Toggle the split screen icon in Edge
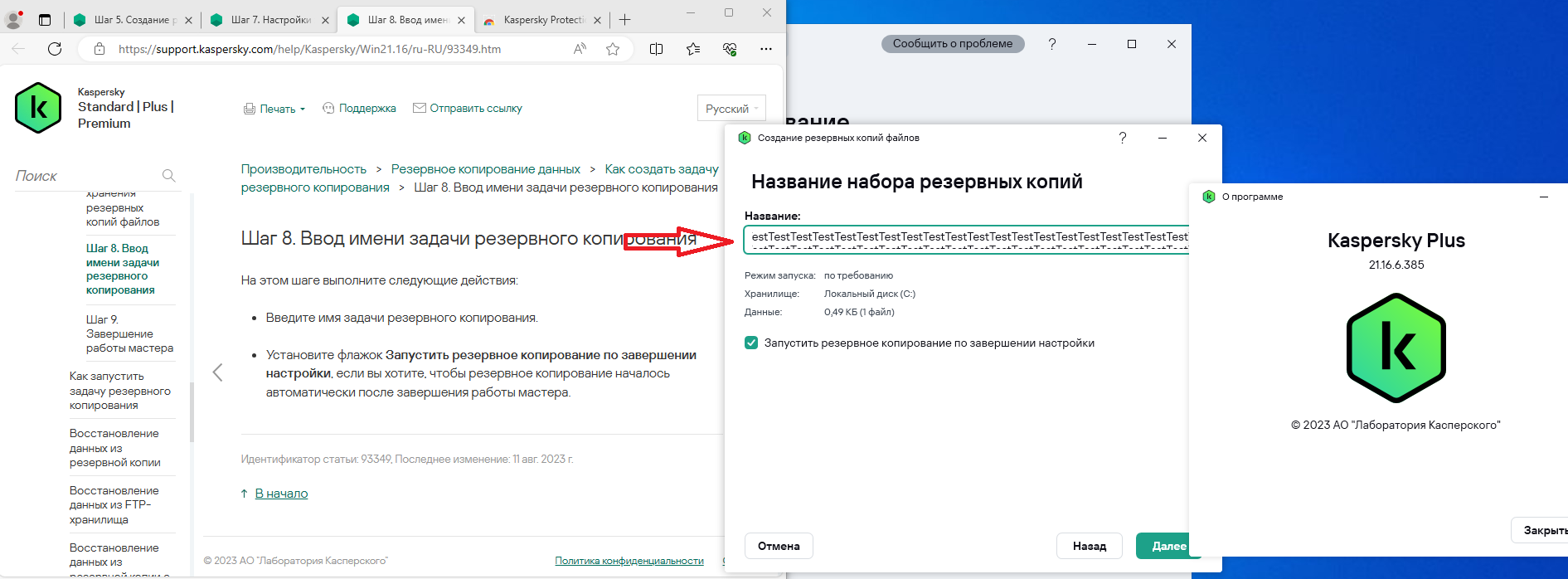Viewport: 1568px width, 579px height. pos(656,49)
